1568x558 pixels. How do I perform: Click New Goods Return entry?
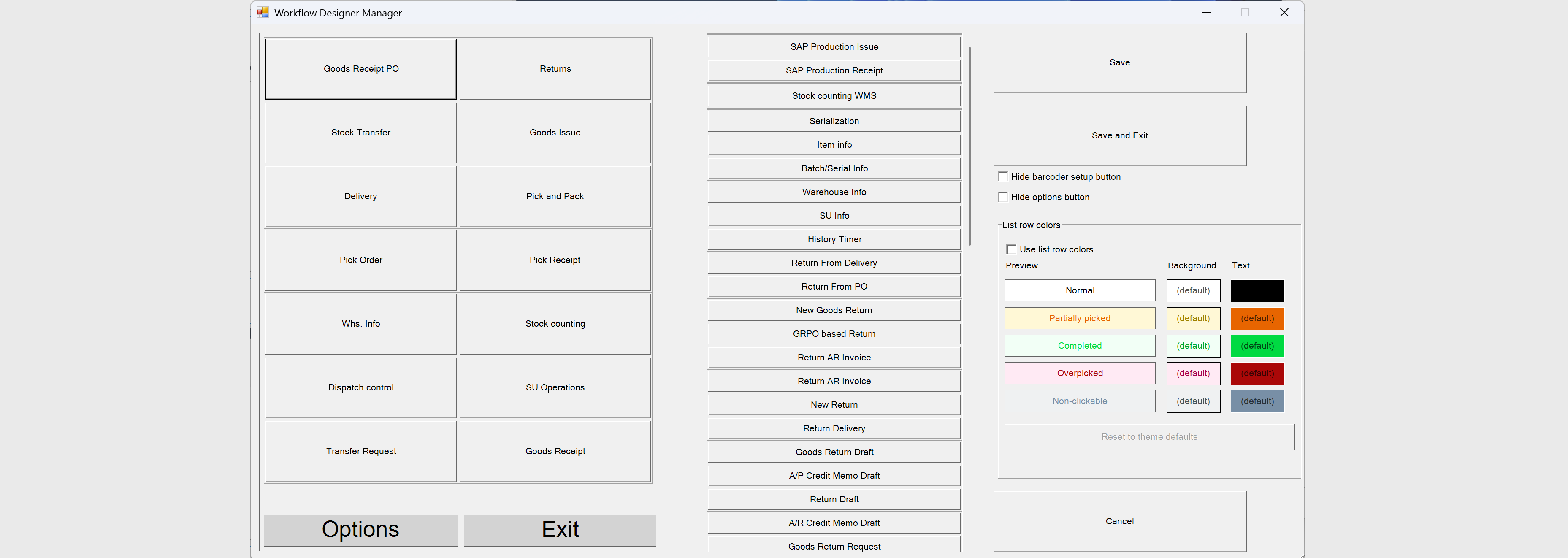point(834,310)
